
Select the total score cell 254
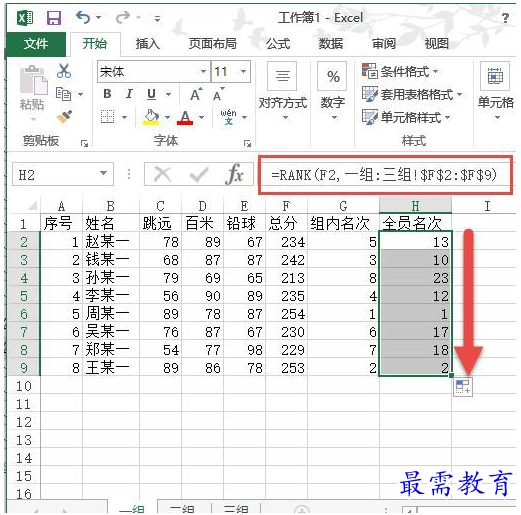286,314
